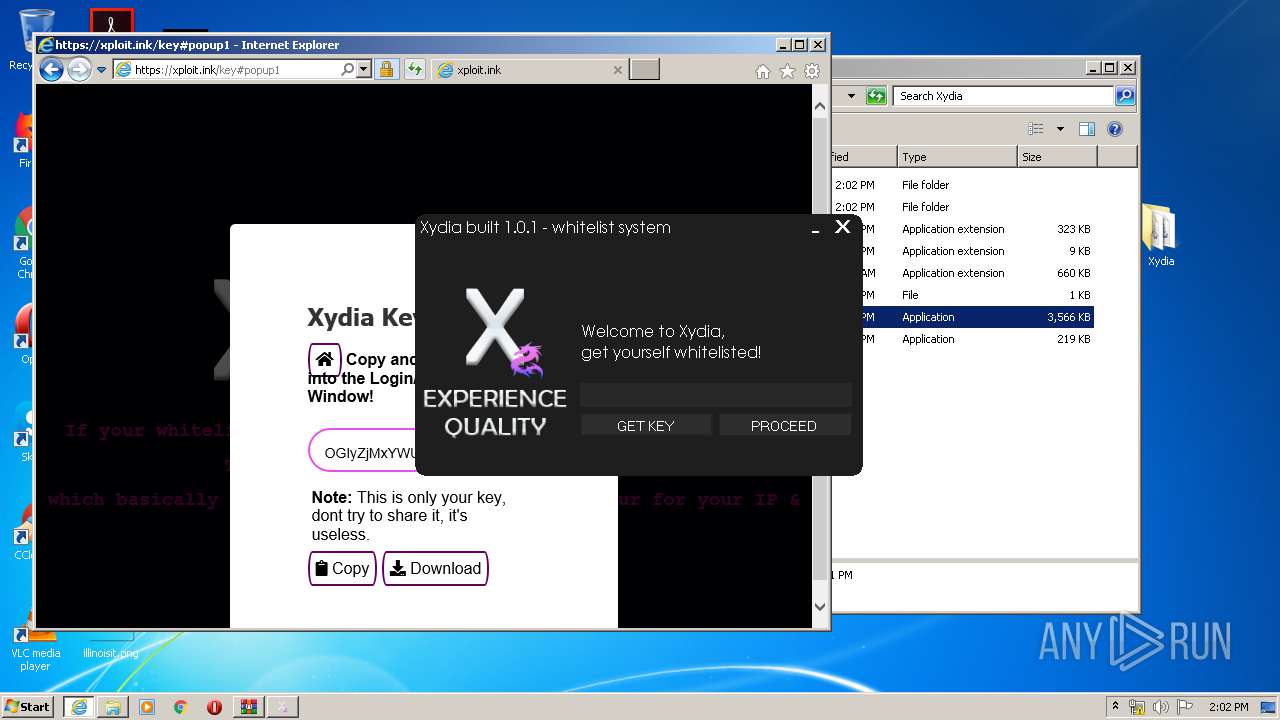1280x720 pixels.
Task: Refresh the Explorer folder view
Action: click(x=876, y=96)
